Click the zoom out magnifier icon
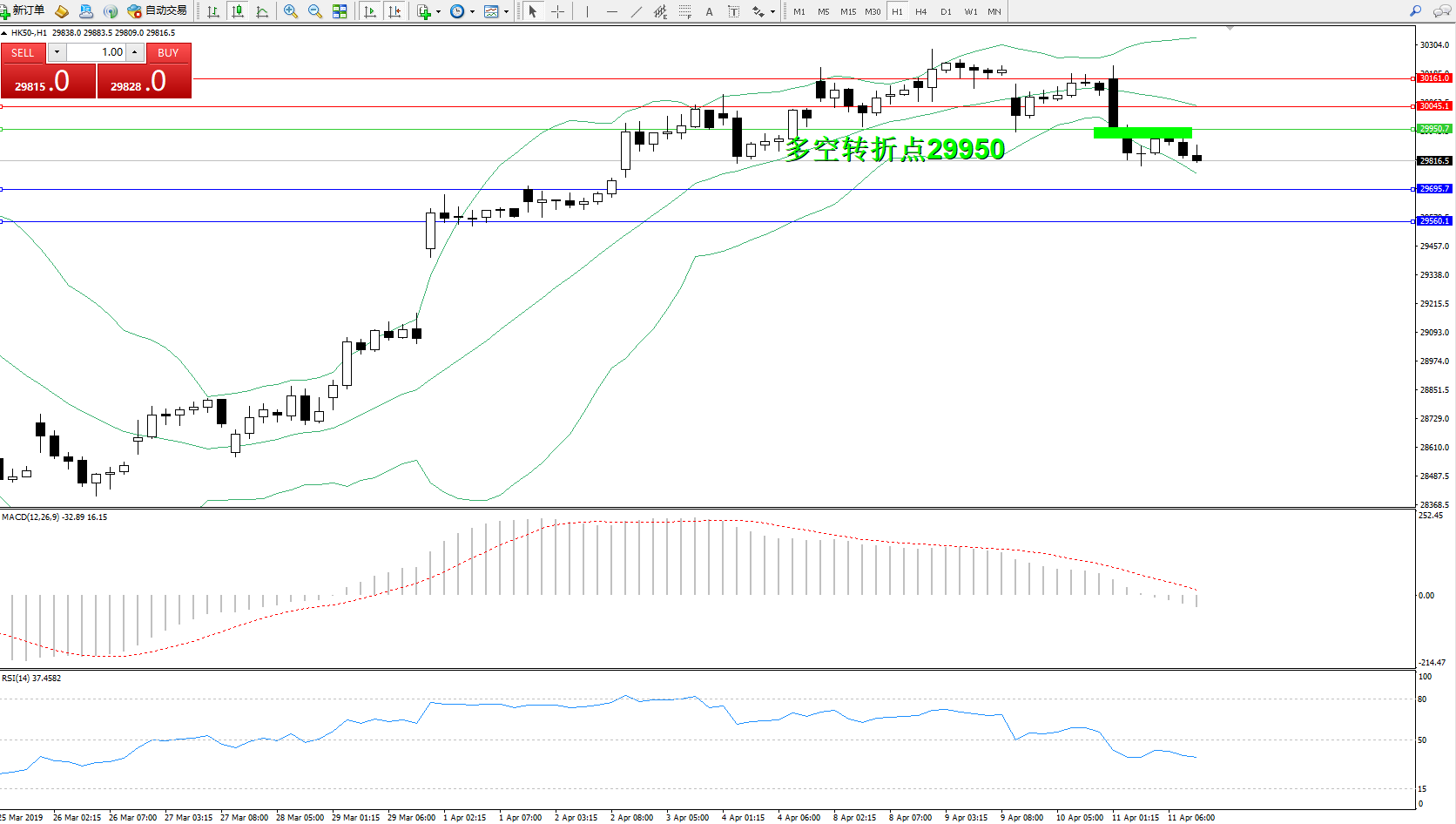Screen dimensions: 1456x824 pos(315,11)
